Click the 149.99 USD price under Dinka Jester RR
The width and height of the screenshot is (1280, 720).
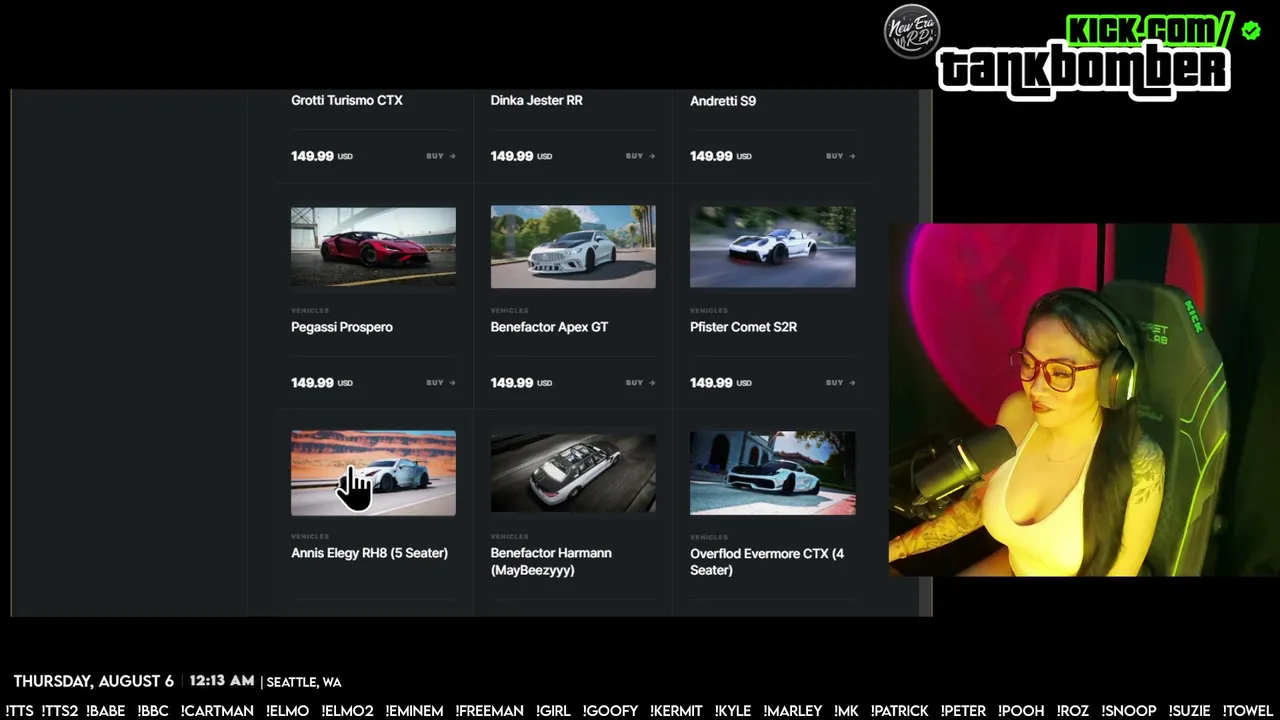coord(521,156)
